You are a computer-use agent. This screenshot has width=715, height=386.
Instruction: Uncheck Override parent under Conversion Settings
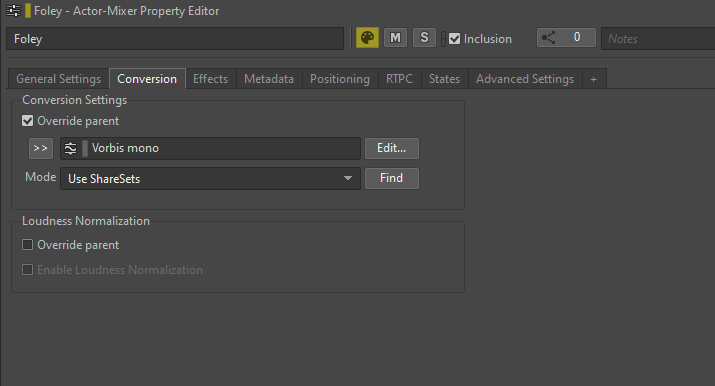tap(27, 121)
